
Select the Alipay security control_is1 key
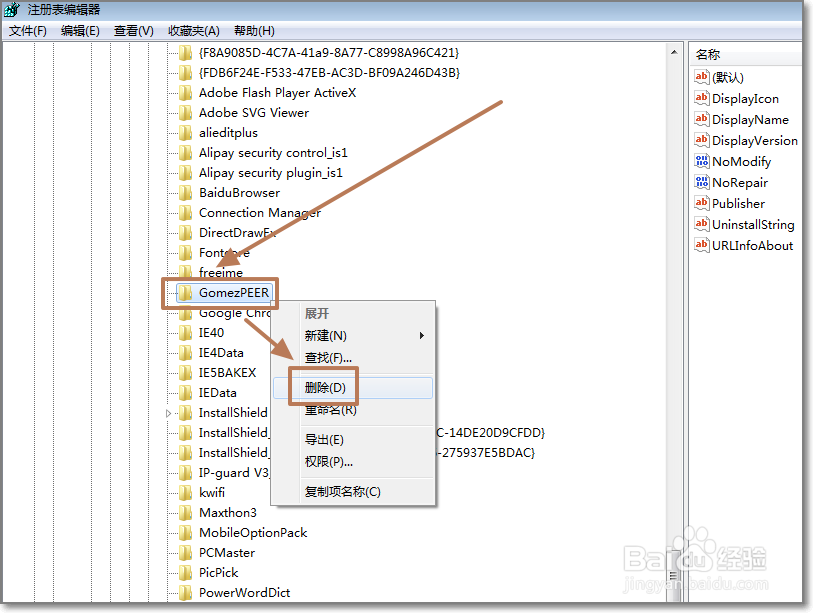(x=273, y=153)
